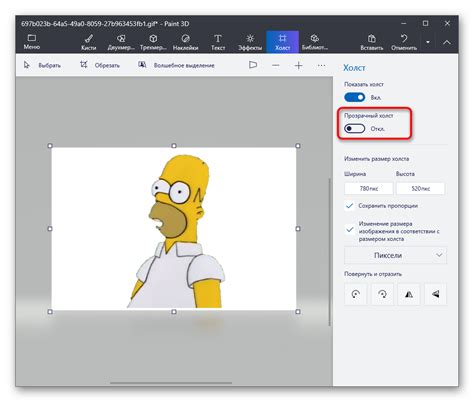Choose the Обрезать (Crop) tool

100,65
